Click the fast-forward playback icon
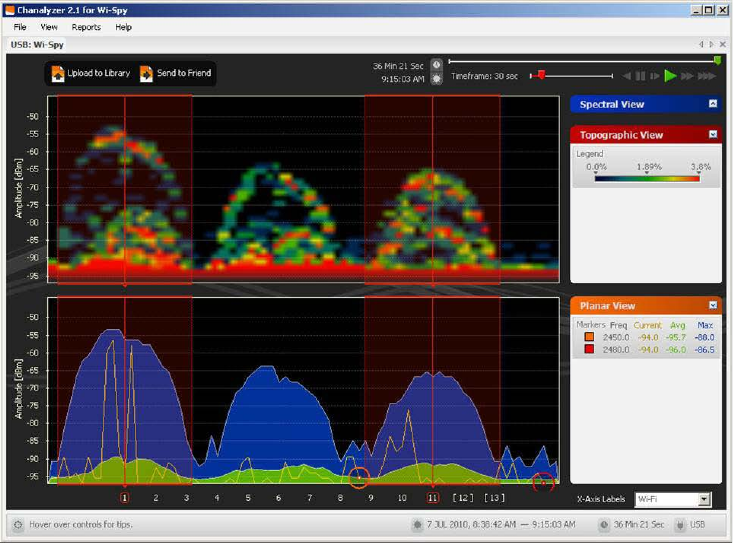Image resolution: width=733 pixels, height=543 pixels. [x=689, y=76]
